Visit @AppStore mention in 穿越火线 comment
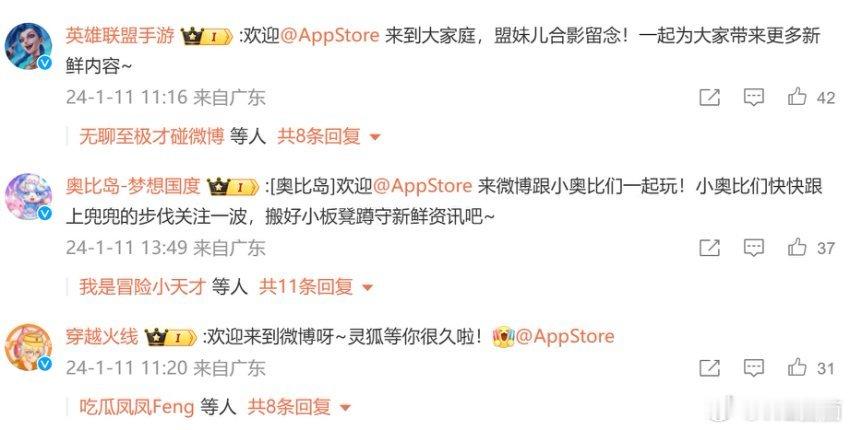The image size is (850, 430). click(564, 337)
